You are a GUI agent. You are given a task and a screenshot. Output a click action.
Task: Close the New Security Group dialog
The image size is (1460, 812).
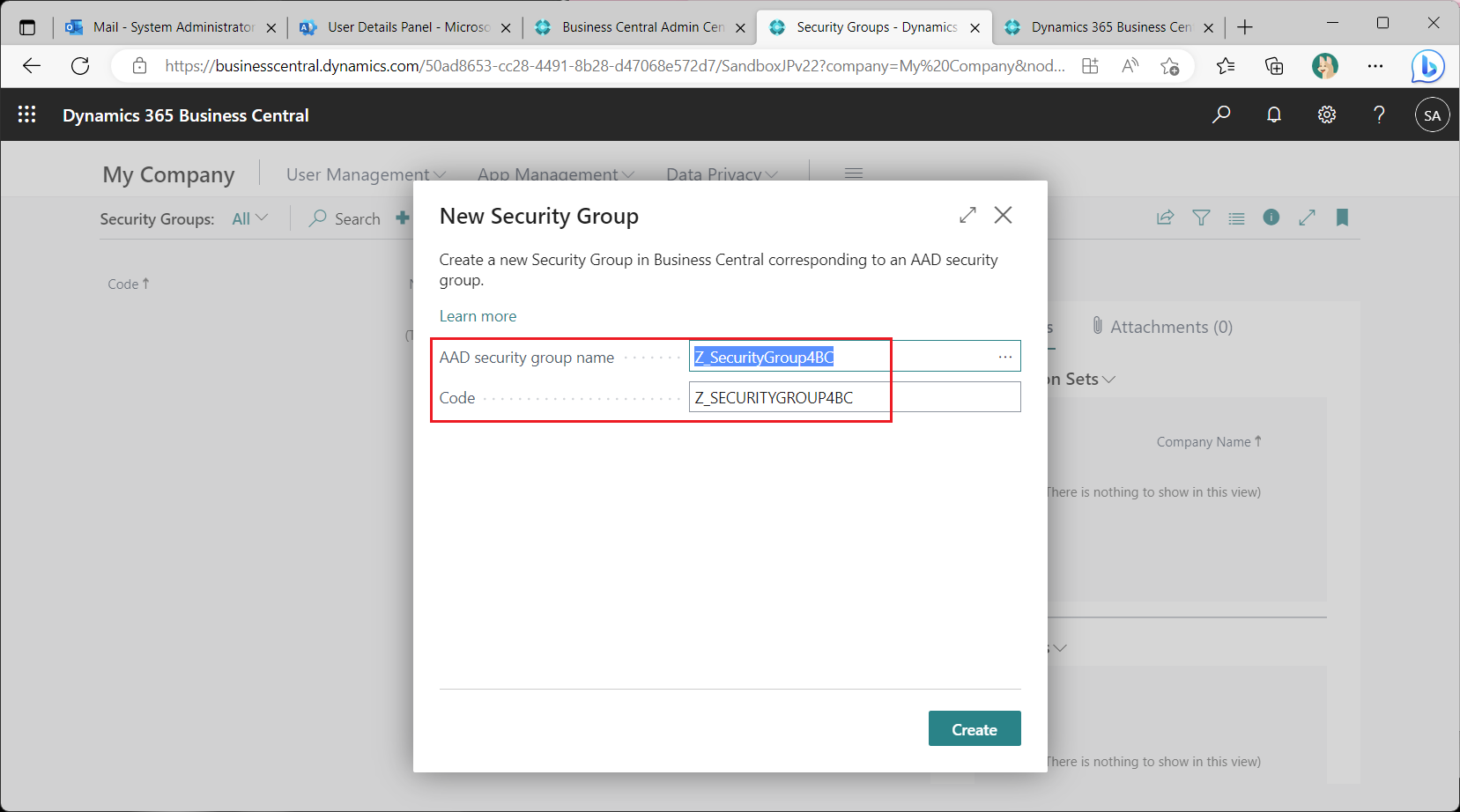[1003, 215]
